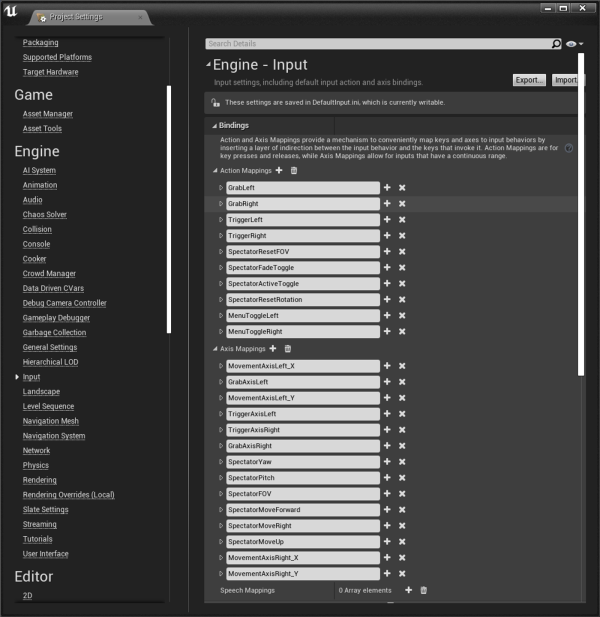The height and width of the screenshot is (617, 600).
Task: Delete the MenuToggleLeft mapping
Action: click(402, 316)
